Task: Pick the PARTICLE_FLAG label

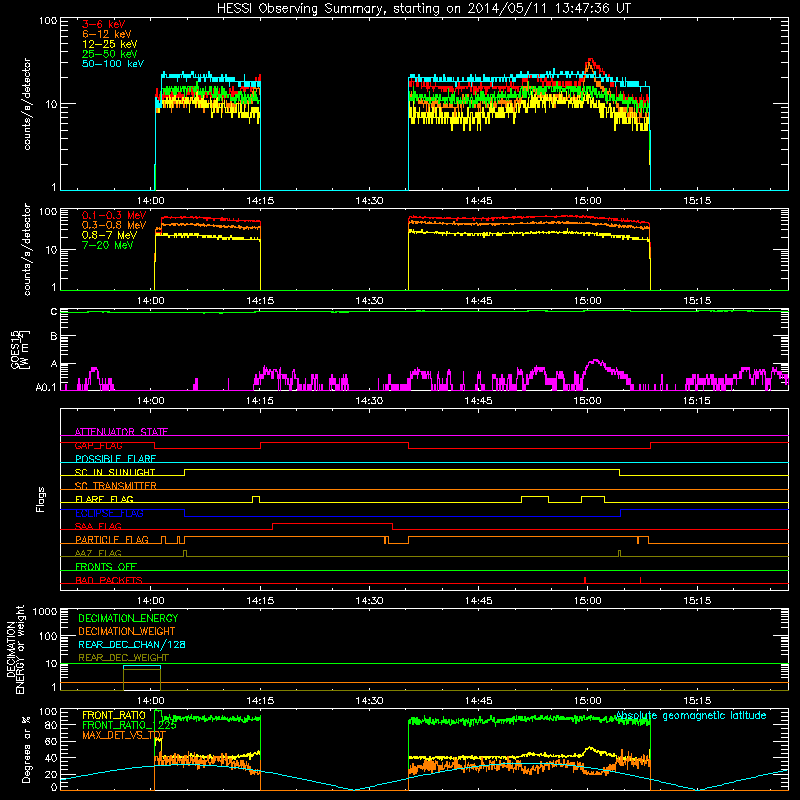Action: click(x=112, y=540)
